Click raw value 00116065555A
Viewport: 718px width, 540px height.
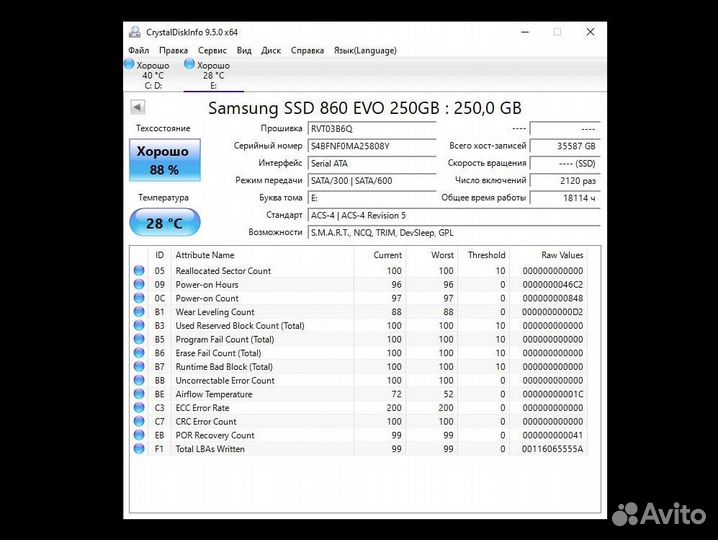point(553,449)
